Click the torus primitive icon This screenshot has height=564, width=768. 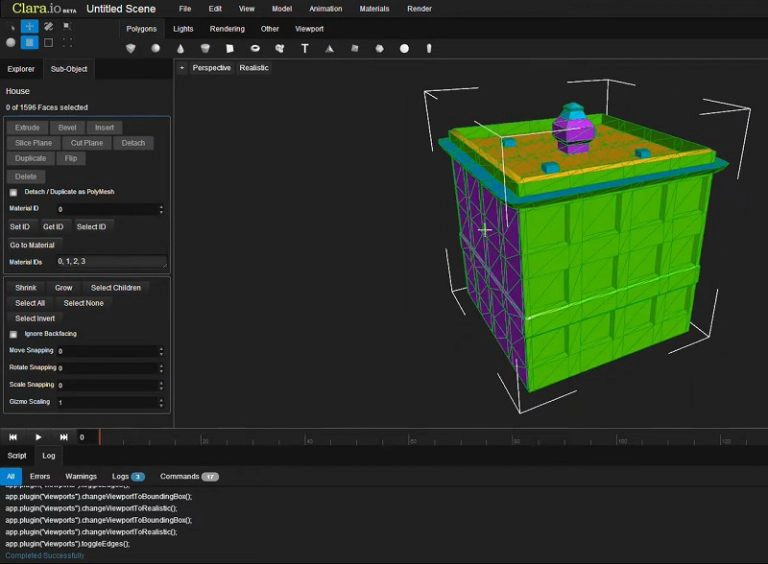tap(255, 48)
